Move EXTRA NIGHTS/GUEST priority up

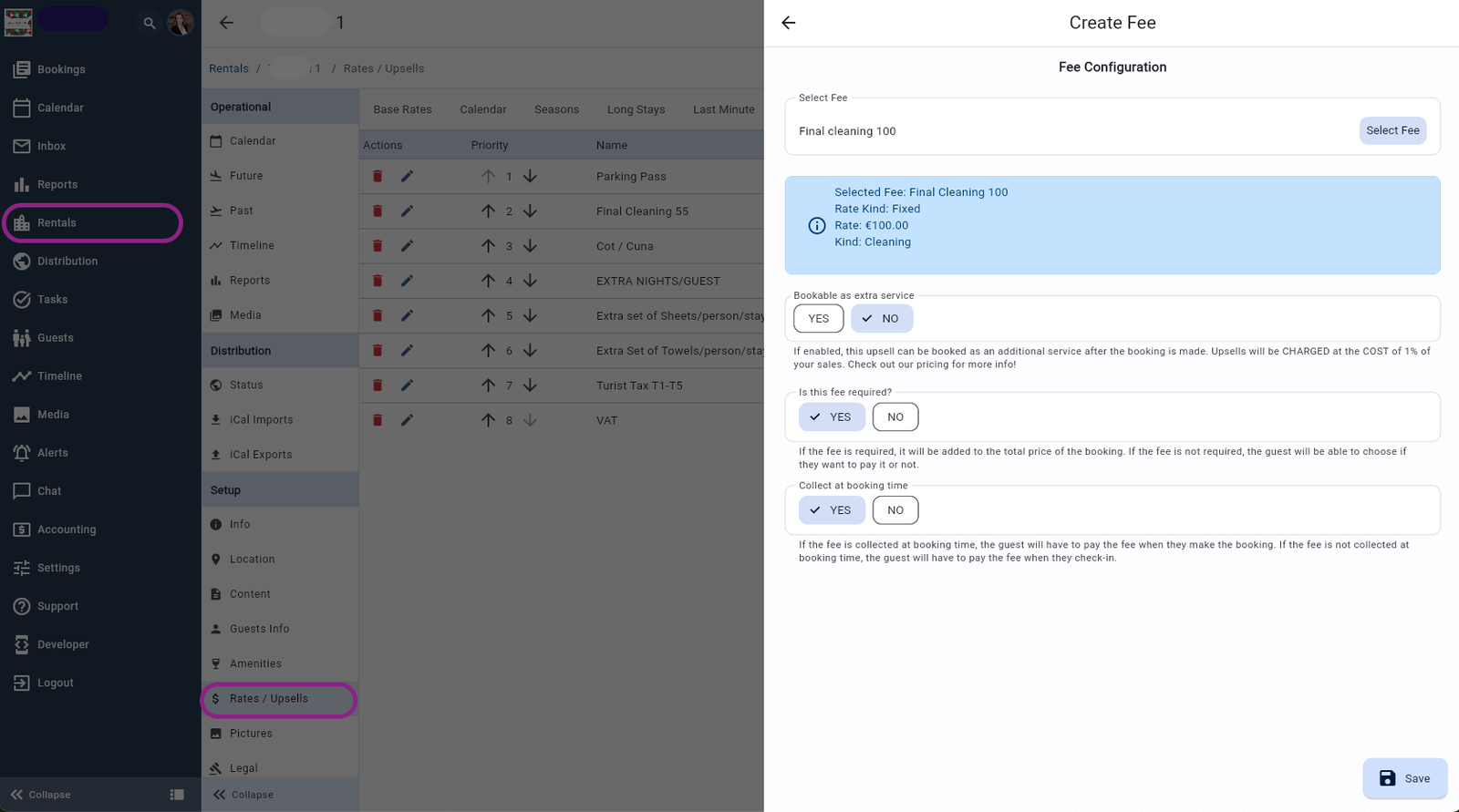[x=488, y=281]
